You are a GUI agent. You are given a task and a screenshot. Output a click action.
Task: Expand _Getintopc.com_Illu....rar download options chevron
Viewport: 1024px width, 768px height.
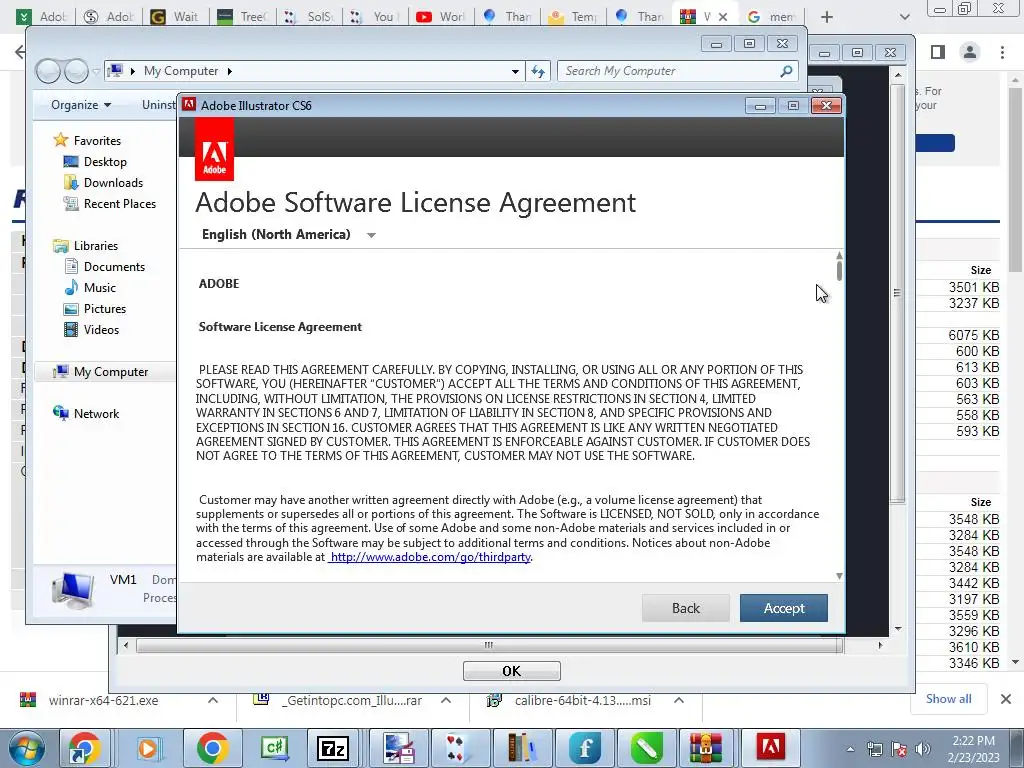click(x=446, y=700)
